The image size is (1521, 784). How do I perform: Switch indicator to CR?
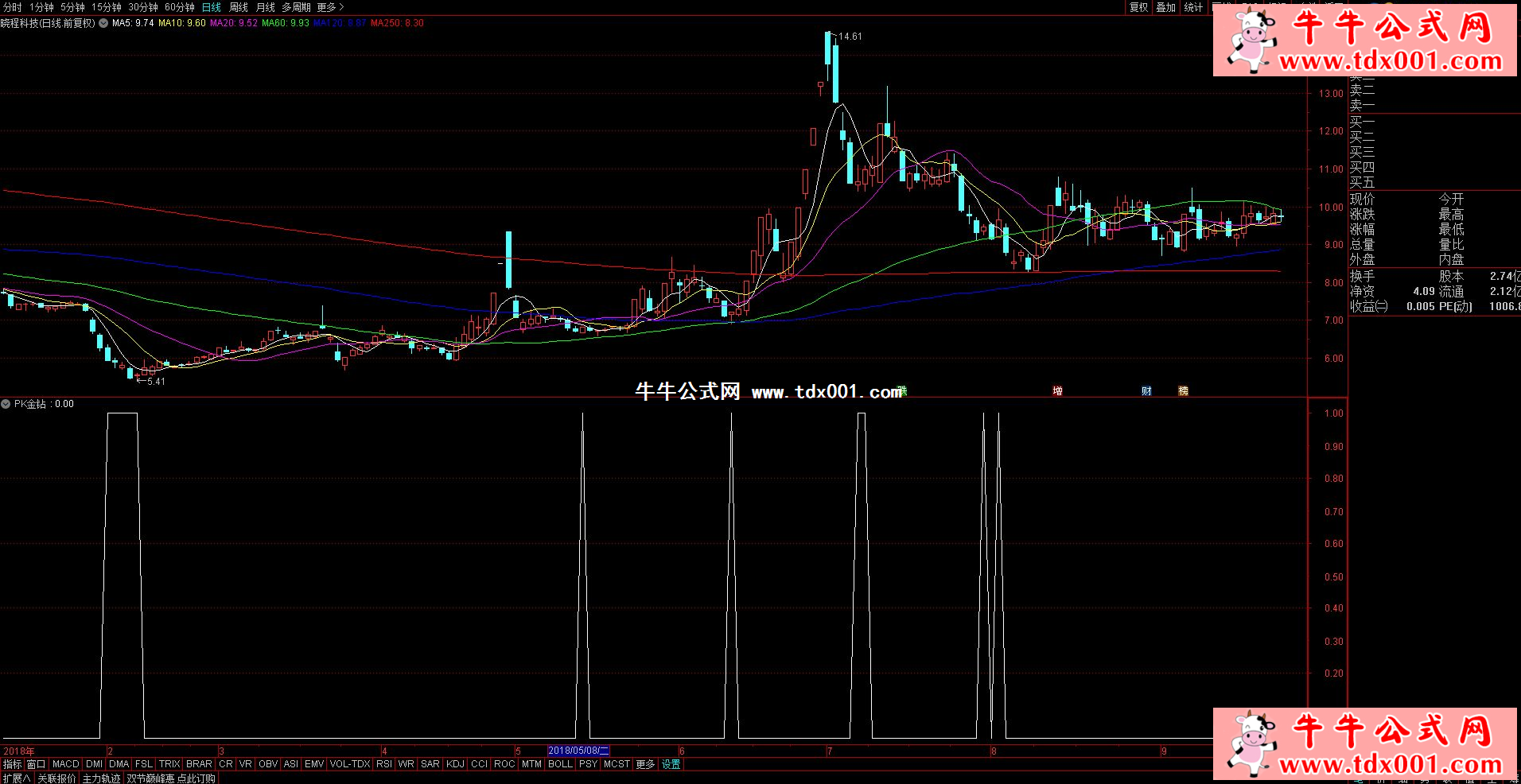pyautogui.click(x=226, y=764)
